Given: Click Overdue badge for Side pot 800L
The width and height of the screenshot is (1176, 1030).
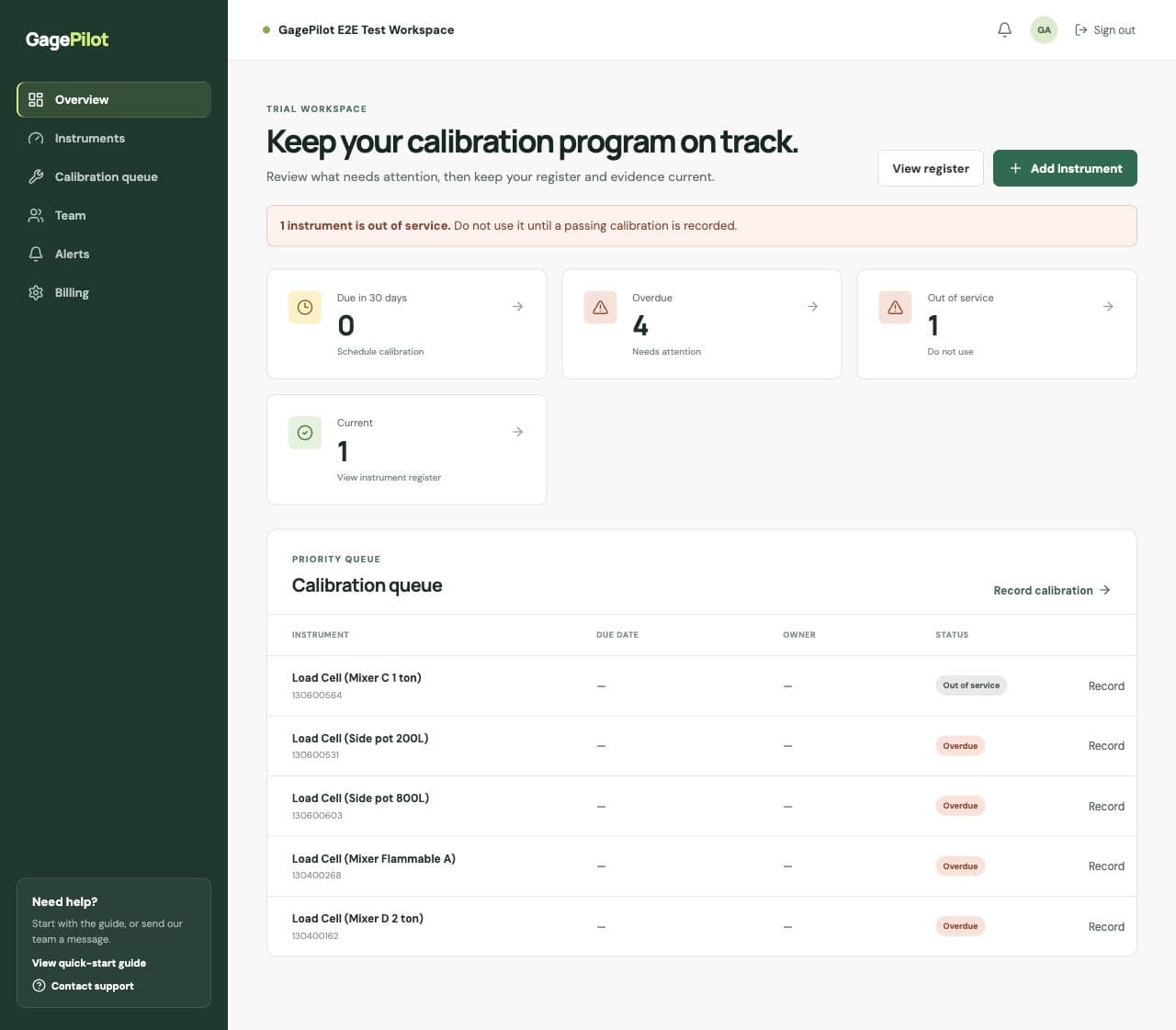Looking at the screenshot, I should point(960,806).
